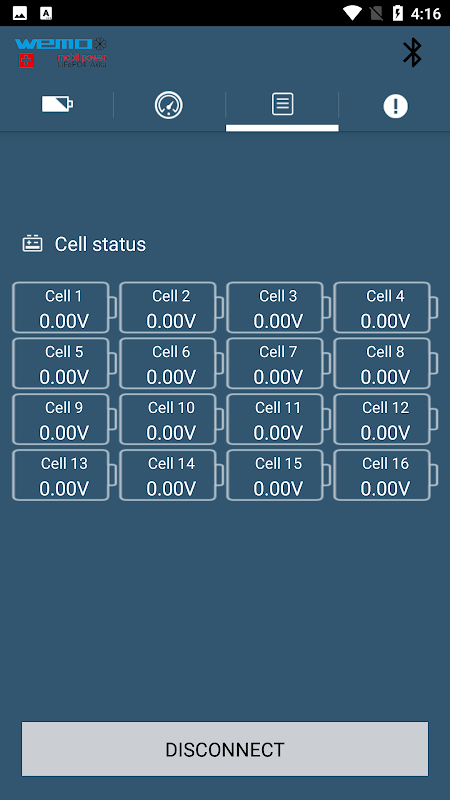Tap the Cell 13 battery tile
Screen dimensions: 450x800
point(64,474)
